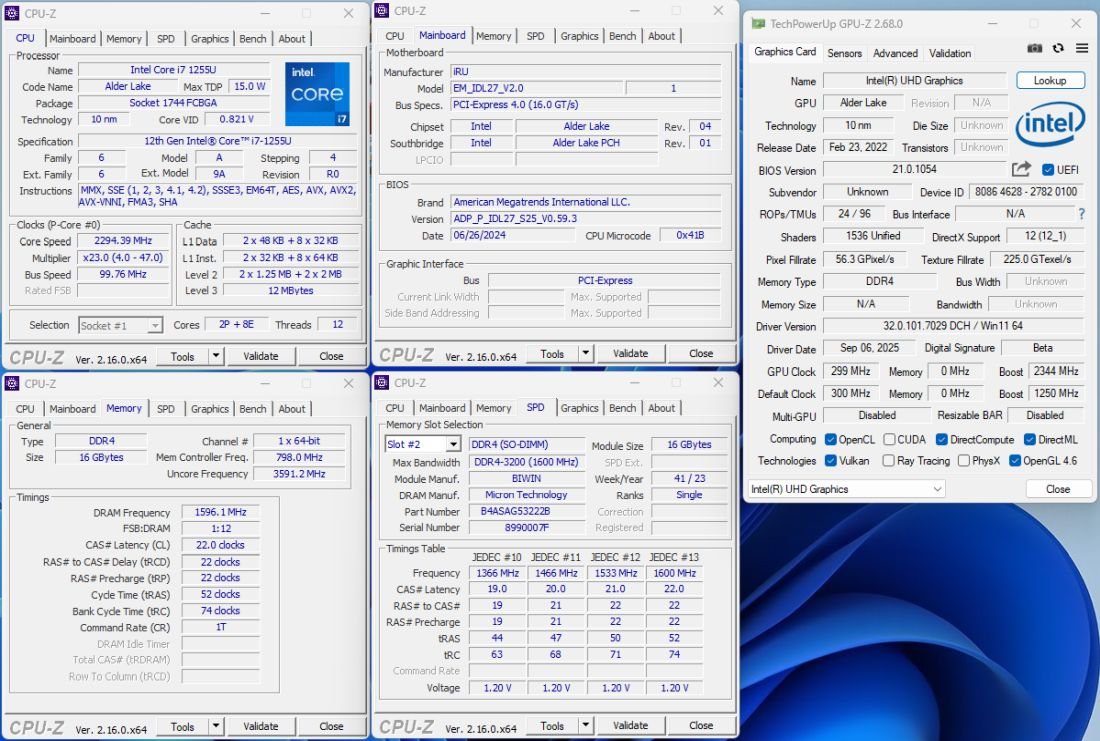
Task: Open the Intel(R) UHD Graphics GPU selector dropdown
Action: 847,489
